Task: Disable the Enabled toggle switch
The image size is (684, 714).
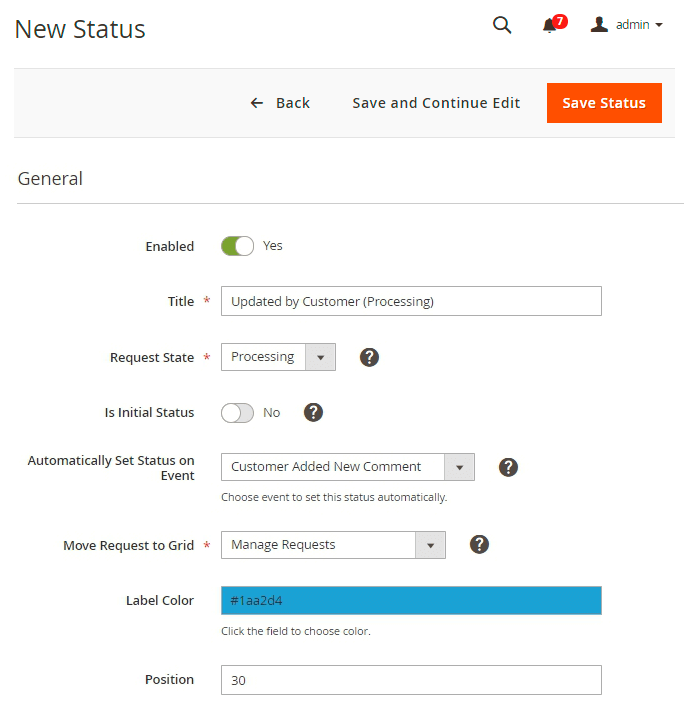Action: point(237,246)
